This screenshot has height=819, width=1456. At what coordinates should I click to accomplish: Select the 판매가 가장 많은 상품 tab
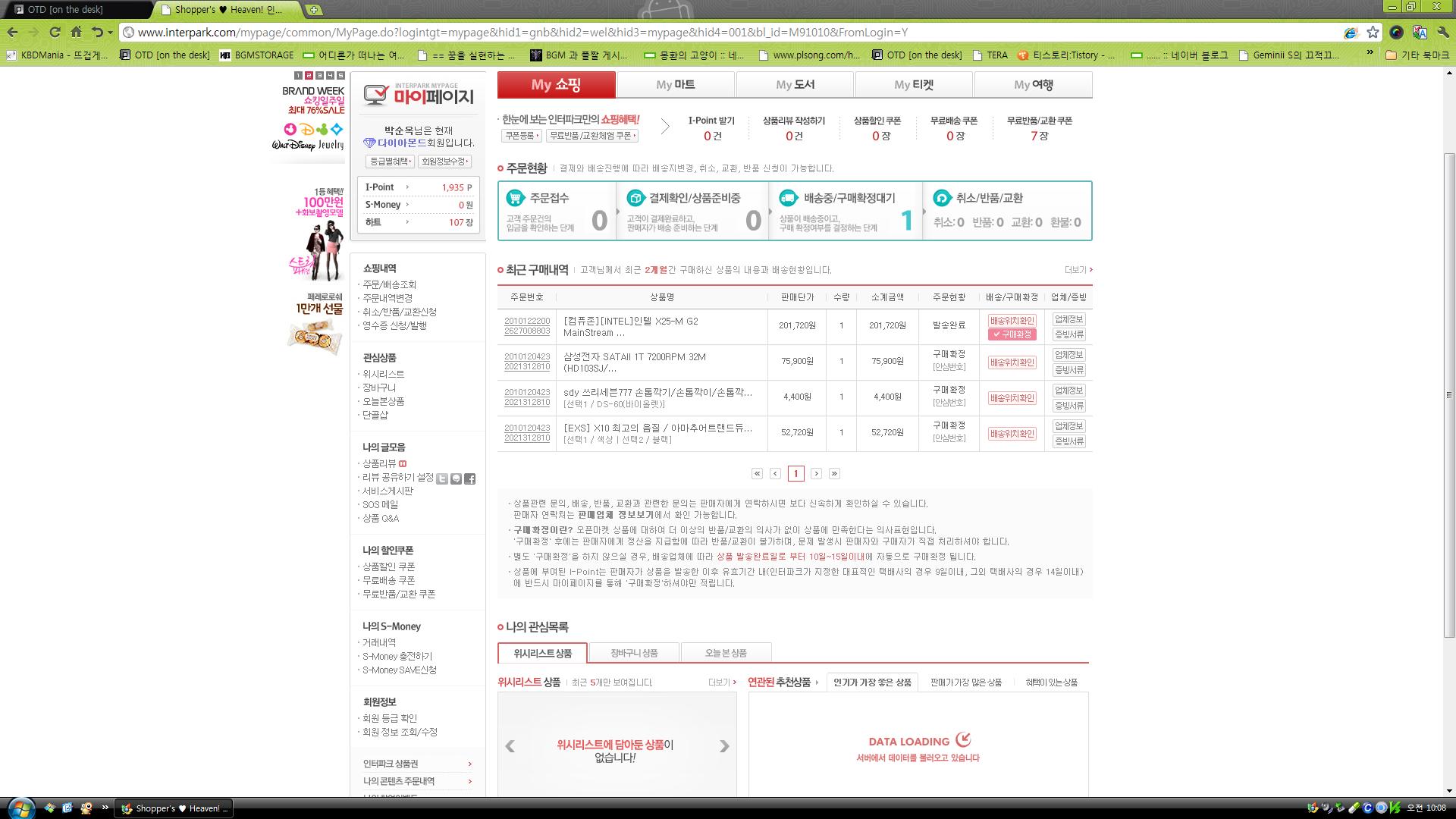coord(966,682)
